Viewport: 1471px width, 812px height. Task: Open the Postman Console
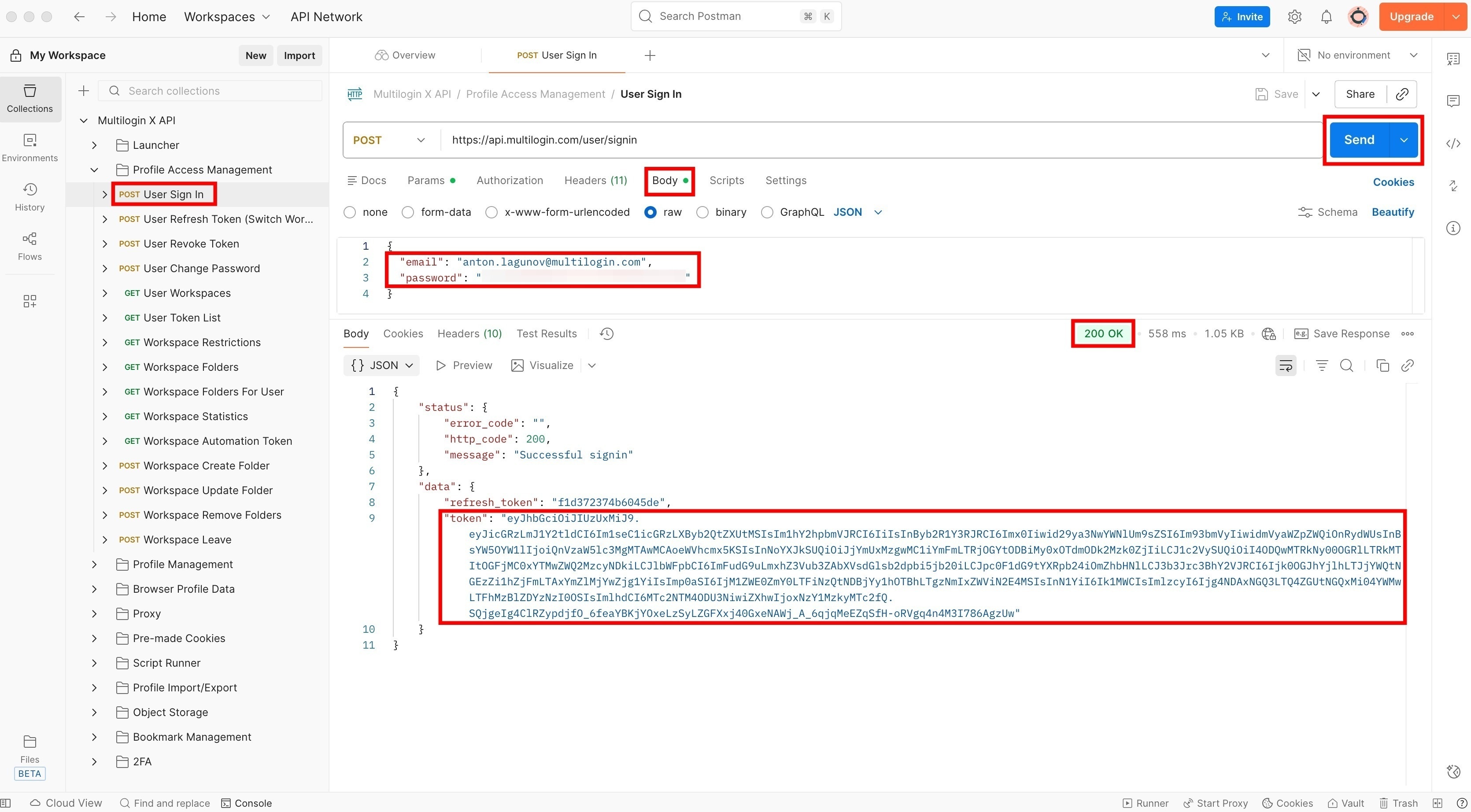pyautogui.click(x=247, y=803)
